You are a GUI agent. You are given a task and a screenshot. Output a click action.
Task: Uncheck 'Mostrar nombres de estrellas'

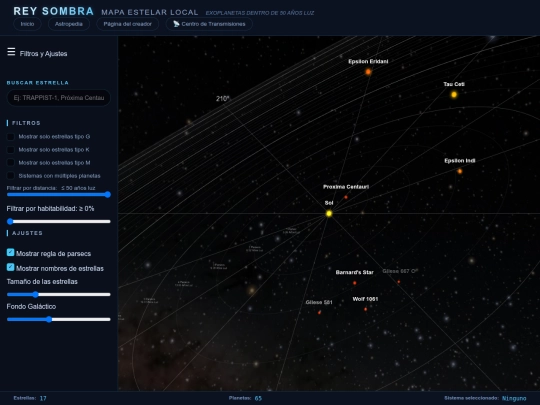pos(10,267)
